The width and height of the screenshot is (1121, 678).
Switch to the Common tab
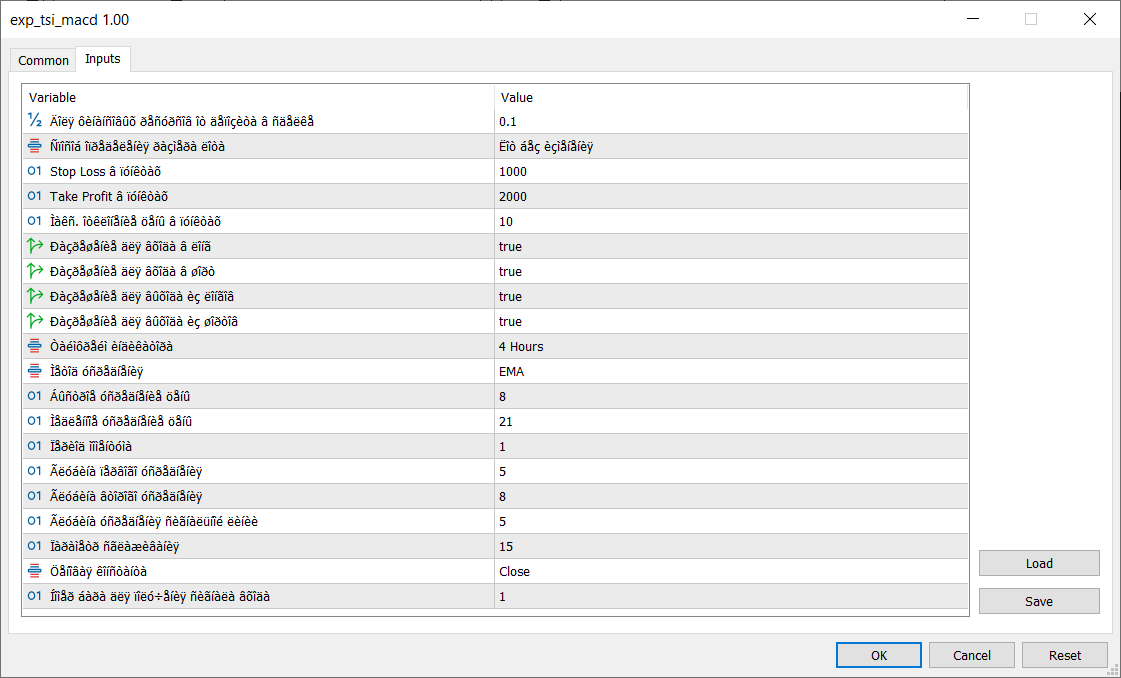(44, 60)
